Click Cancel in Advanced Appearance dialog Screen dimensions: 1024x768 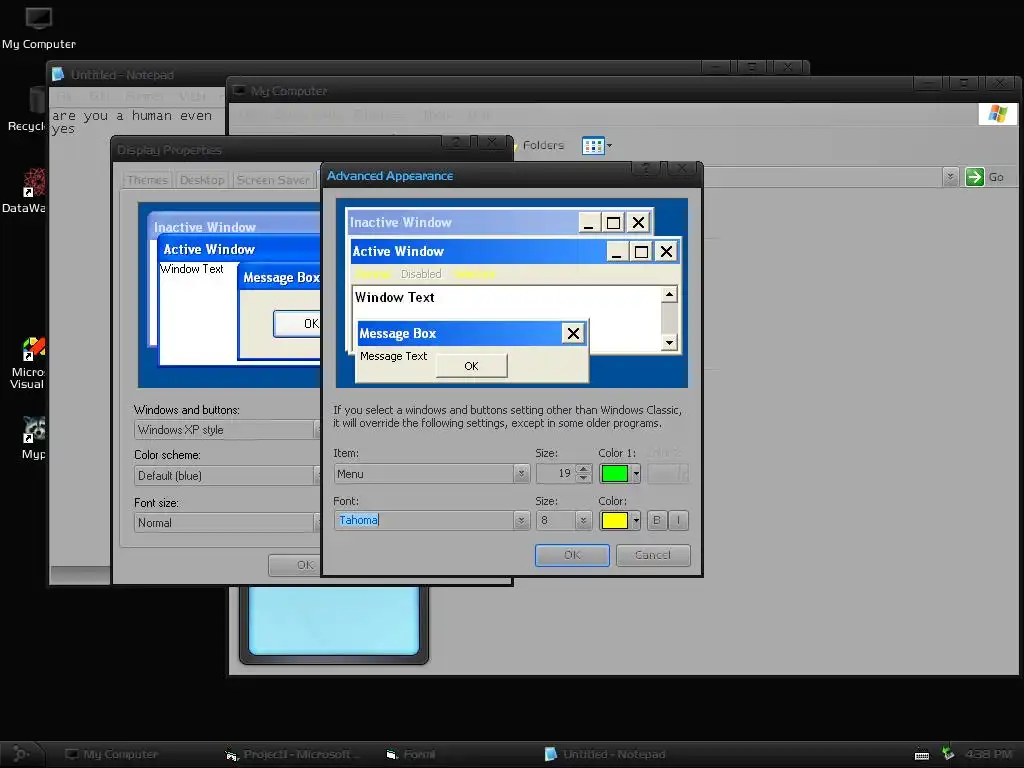pyautogui.click(x=653, y=555)
